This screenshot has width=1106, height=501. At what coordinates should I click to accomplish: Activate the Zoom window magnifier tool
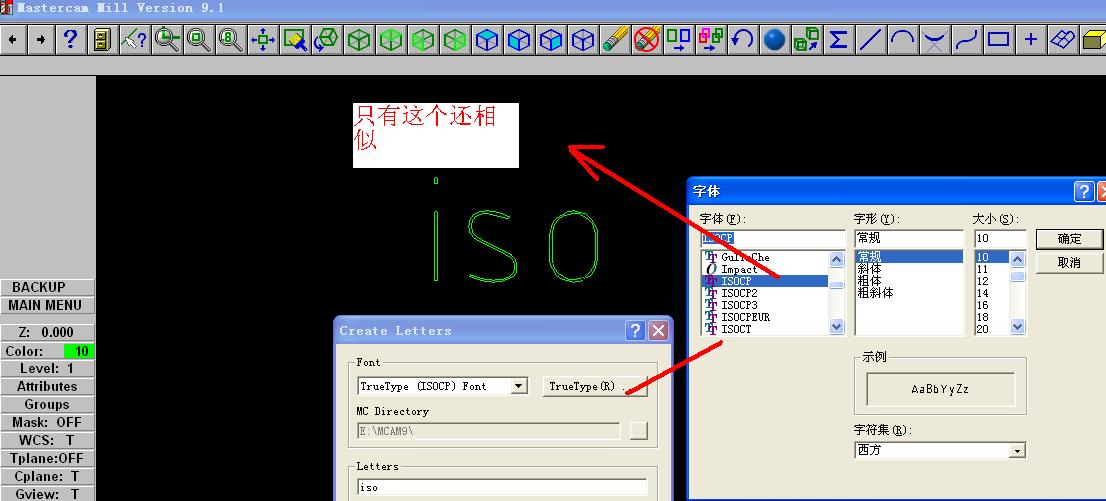point(167,40)
